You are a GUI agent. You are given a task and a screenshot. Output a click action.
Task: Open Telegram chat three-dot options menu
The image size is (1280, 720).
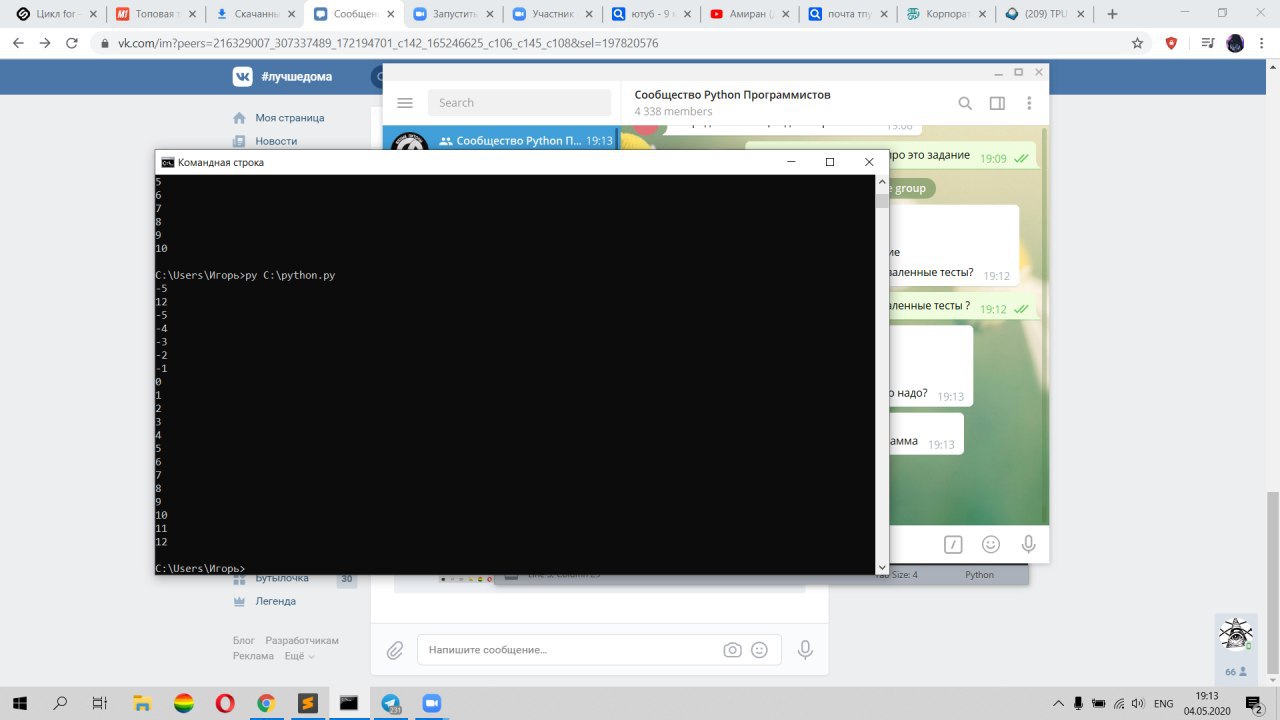tap(1029, 103)
